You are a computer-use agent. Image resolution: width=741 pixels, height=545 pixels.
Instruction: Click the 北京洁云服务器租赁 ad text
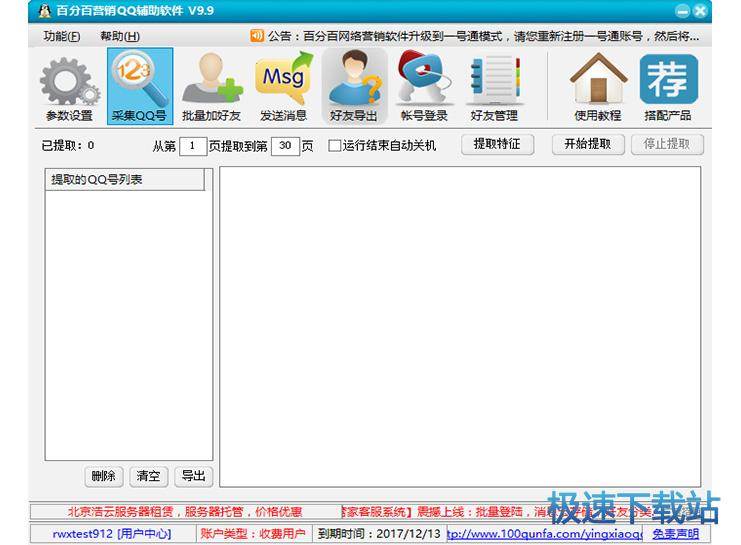185,512
